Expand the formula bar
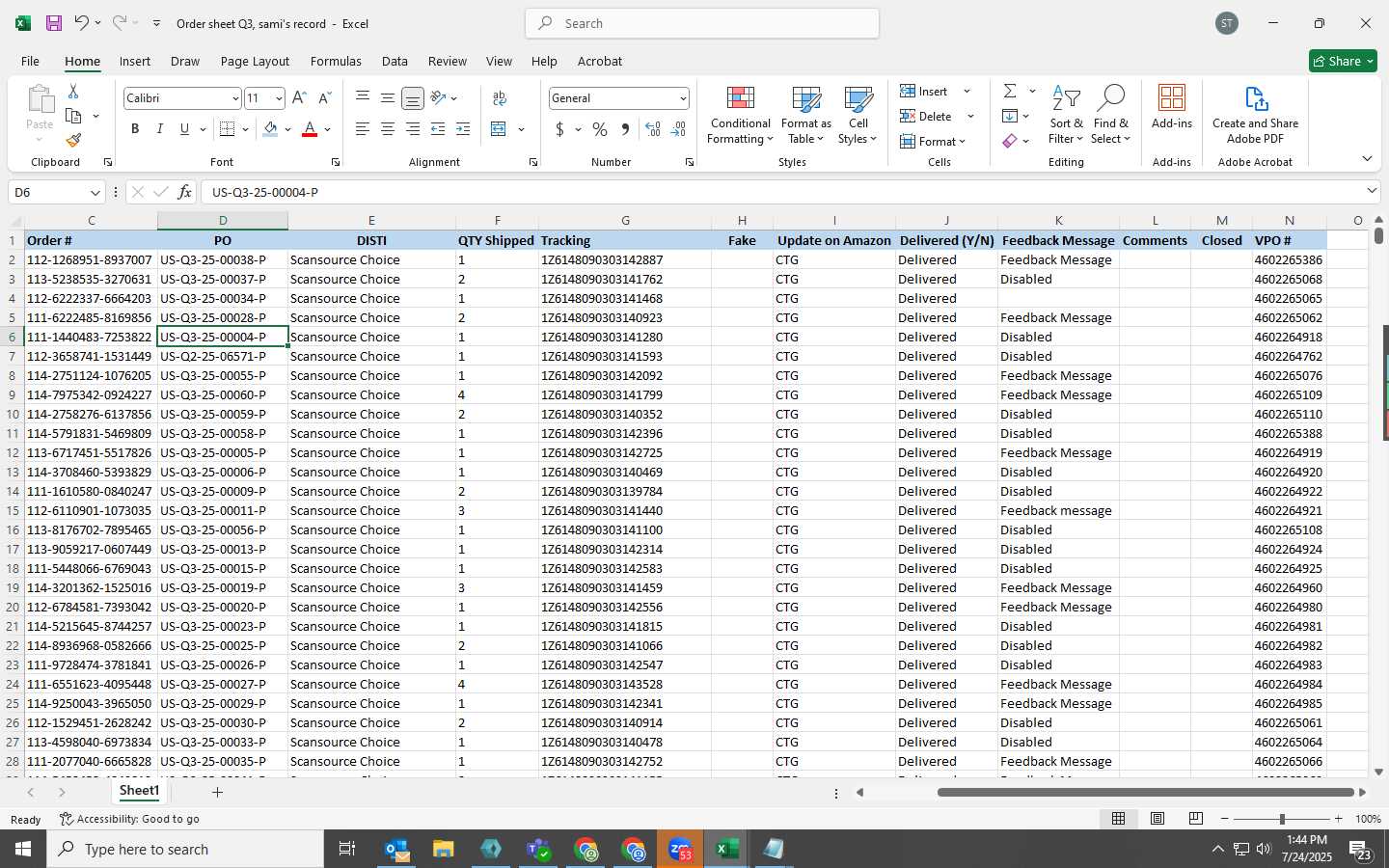This screenshot has height=868, width=1389. [1372, 191]
